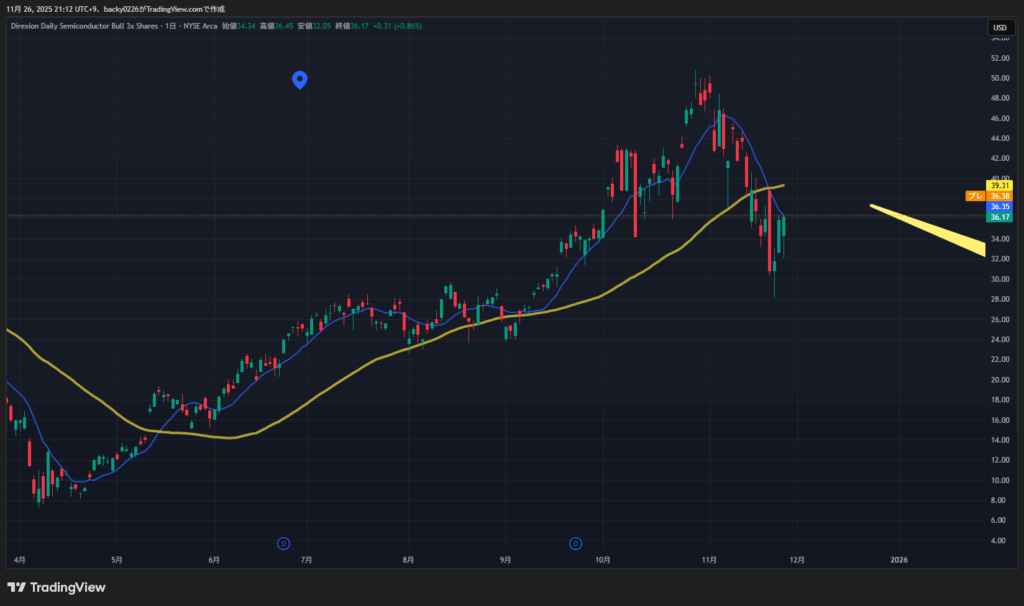Image resolution: width=1024 pixels, height=606 pixels.
Task: Select the green 36.17 last price label
Action: point(999,217)
